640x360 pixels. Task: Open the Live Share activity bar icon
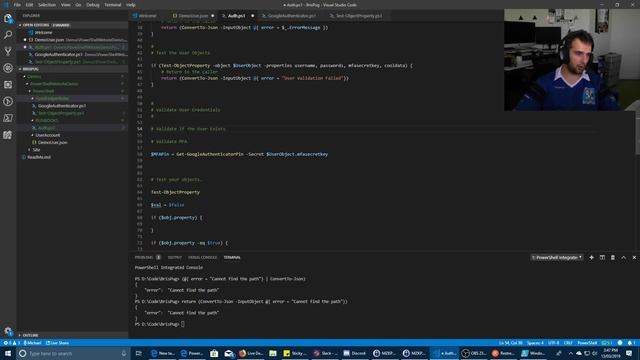pos(8,135)
